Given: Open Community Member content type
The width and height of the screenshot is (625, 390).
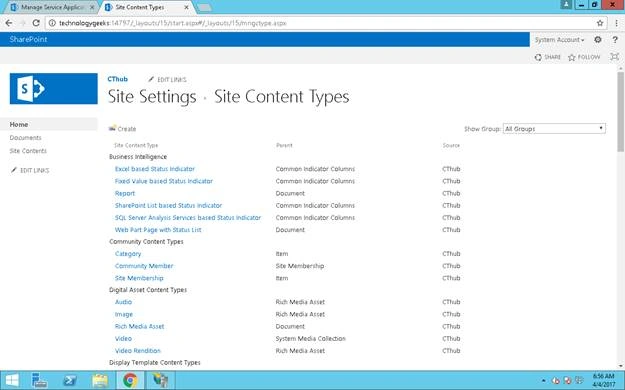Looking at the screenshot, I should click(x=144, y=266).
